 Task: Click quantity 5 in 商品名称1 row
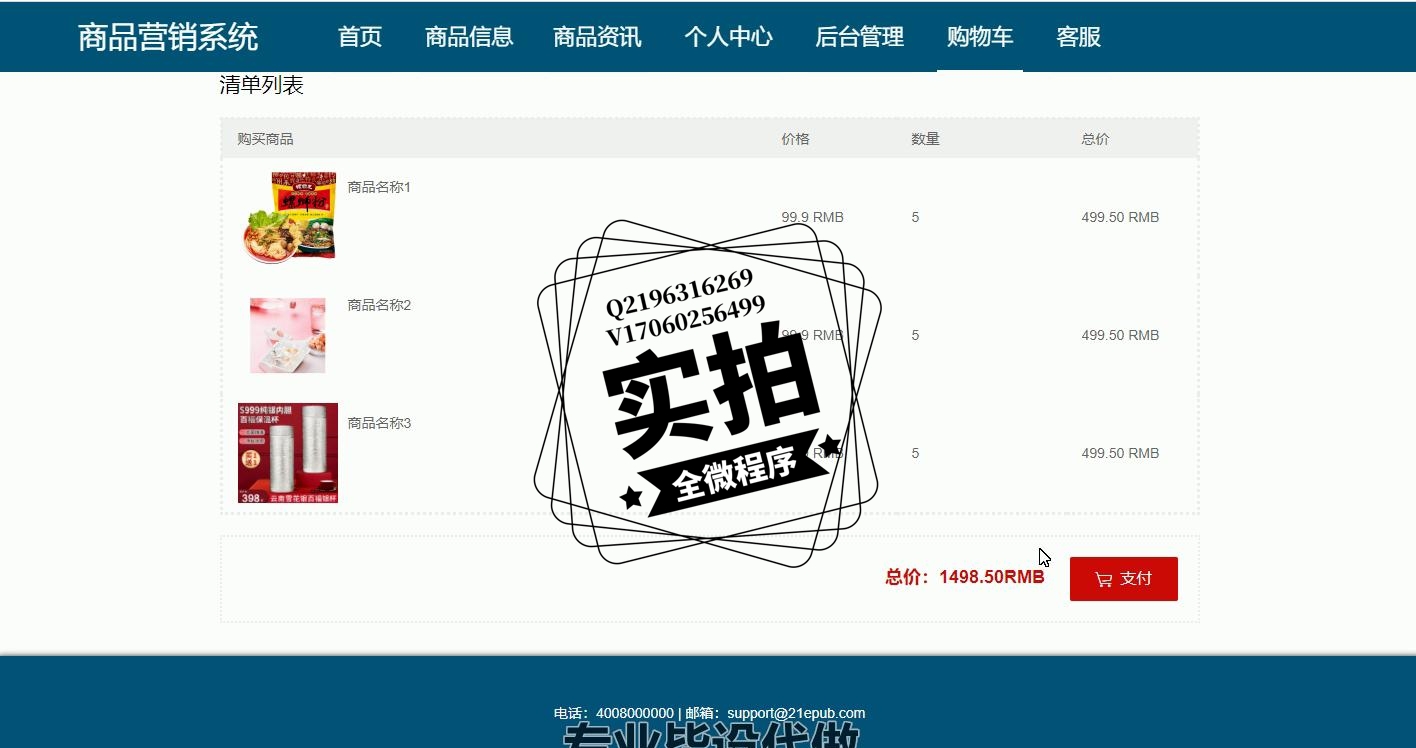coord(915,217)
